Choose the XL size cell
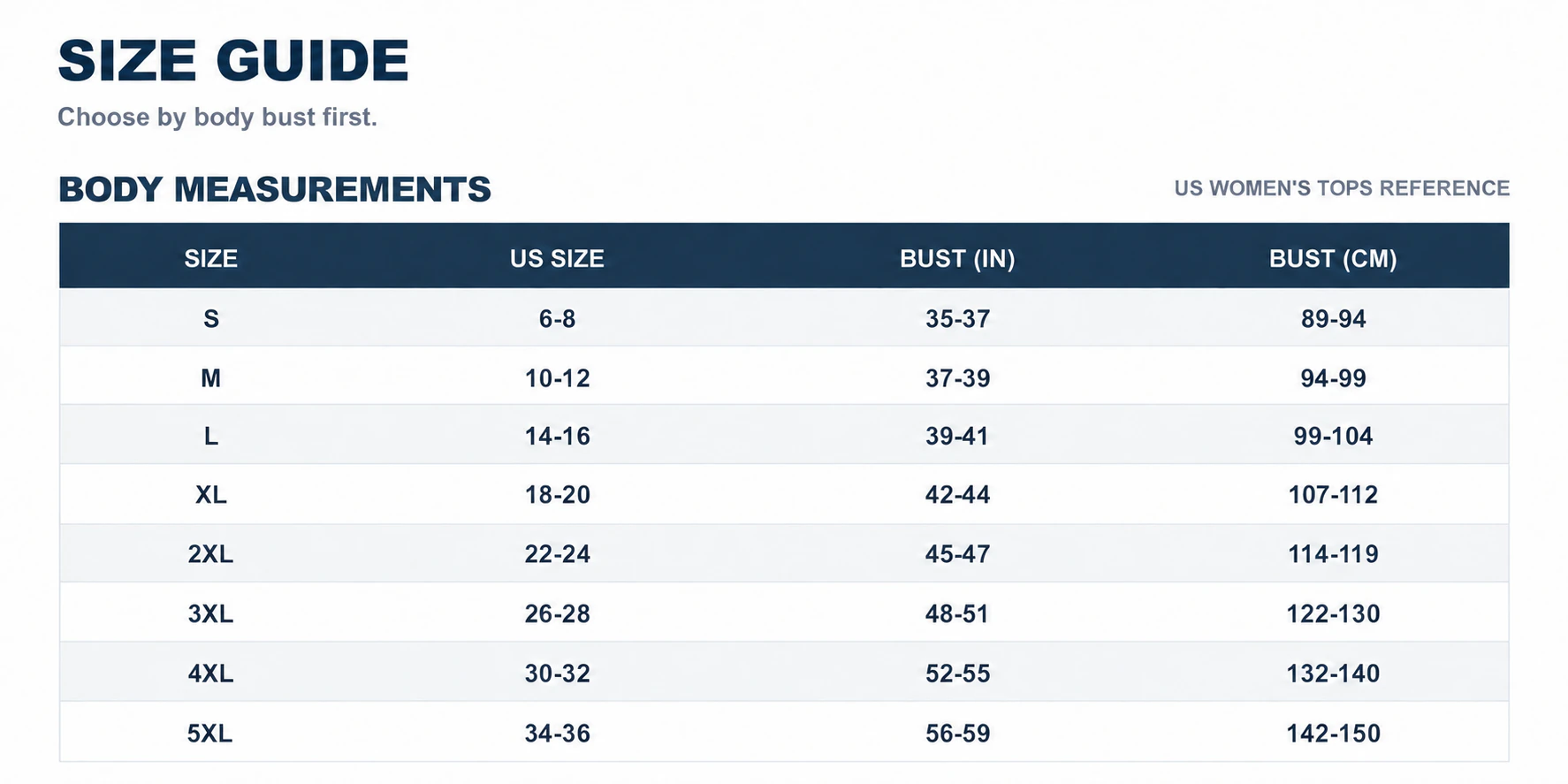 coord(210,494)
